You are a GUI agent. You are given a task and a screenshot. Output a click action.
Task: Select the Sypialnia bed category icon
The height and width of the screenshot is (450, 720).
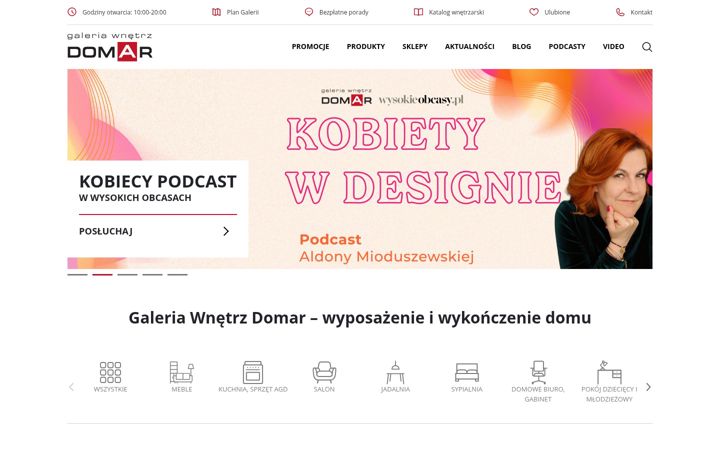pyautogui.click(x=467, y=372)
